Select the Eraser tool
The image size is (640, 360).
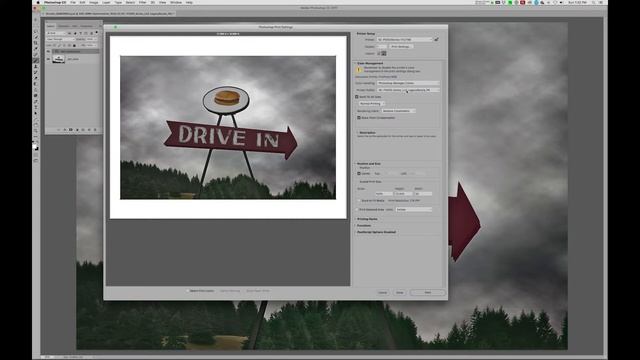36,78
